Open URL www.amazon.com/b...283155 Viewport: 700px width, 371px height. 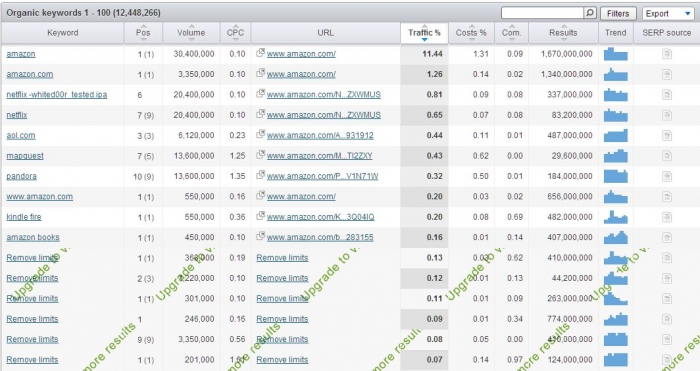tap(320, 238)
